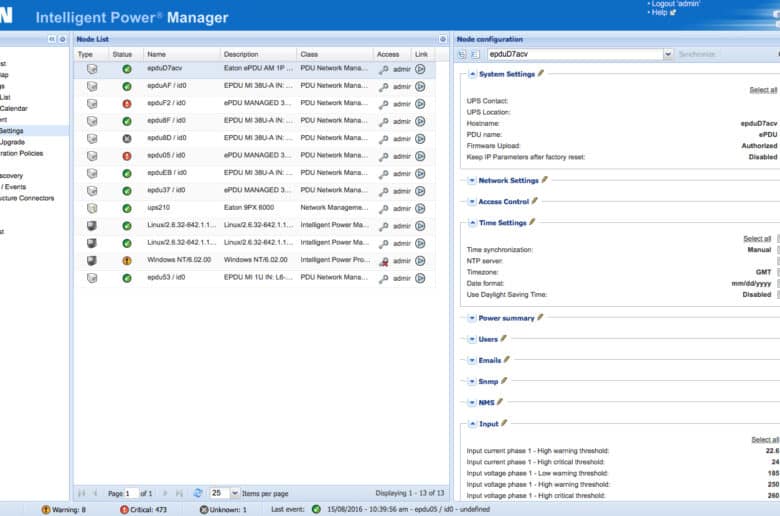Edit Snmp section with pencil icon
Image resolution: width=780 pixels, height=516 pixels.
[x=504, y=381]
